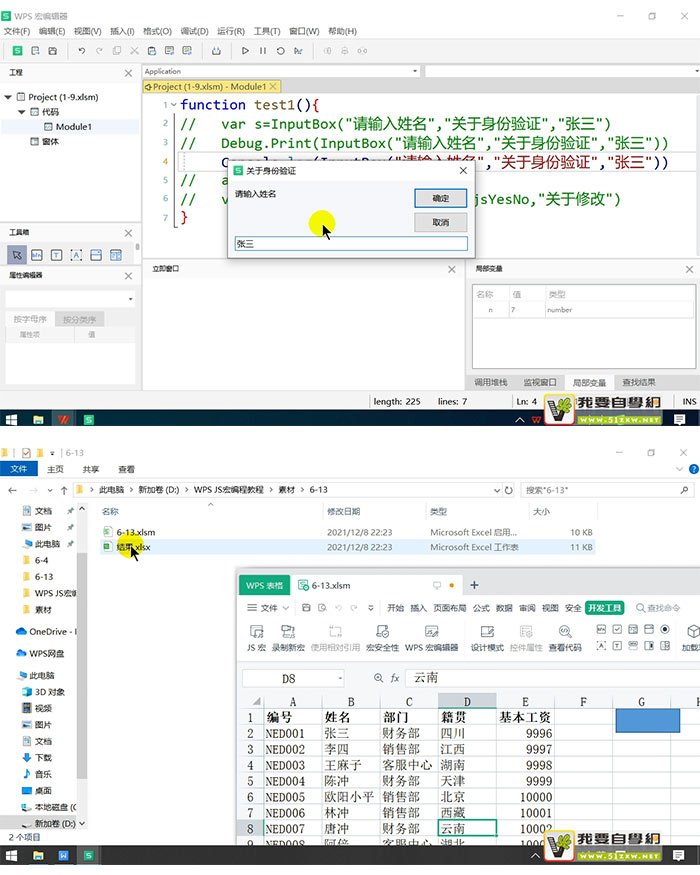This screenshot has height=875, width=700.
Task: Select the pointer tool in the toolbox
Action: [x=17, y=255]
